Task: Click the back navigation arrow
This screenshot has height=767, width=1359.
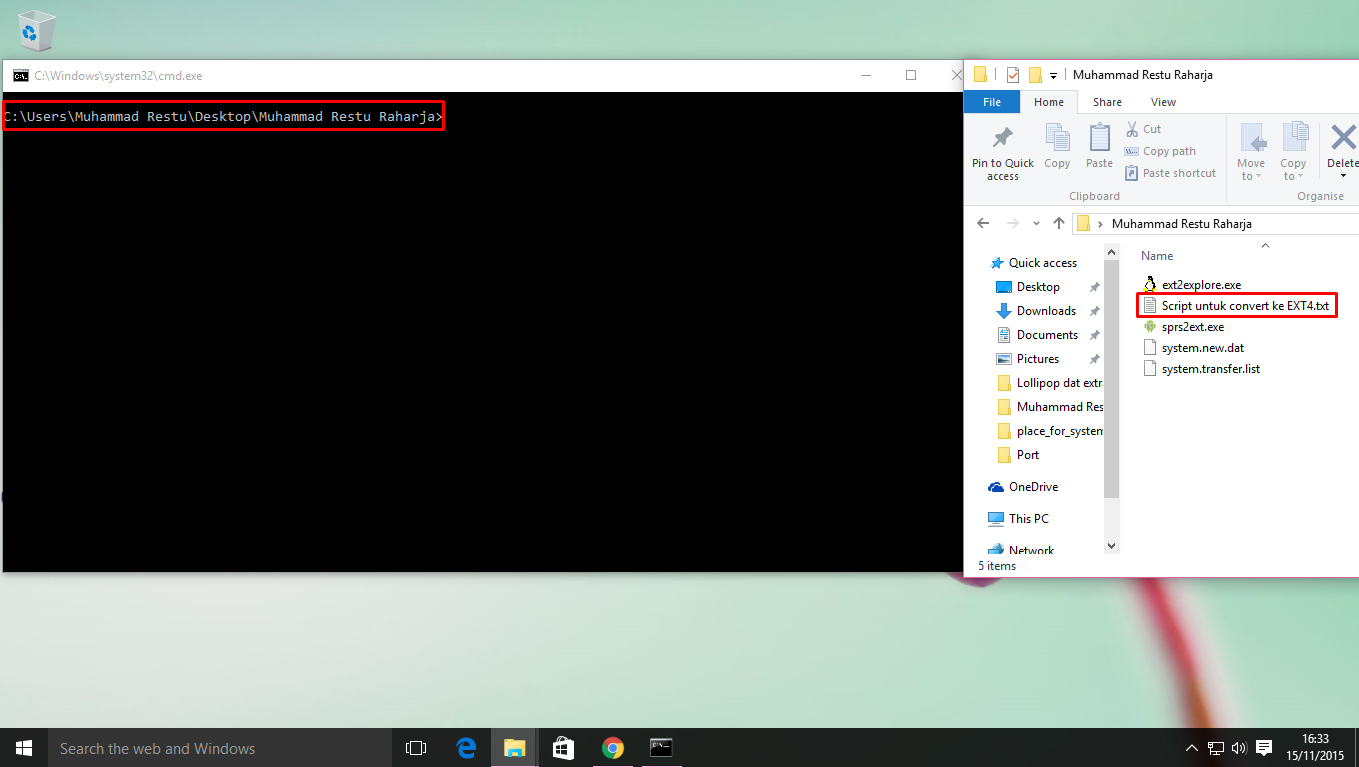Action: [983, 223]
